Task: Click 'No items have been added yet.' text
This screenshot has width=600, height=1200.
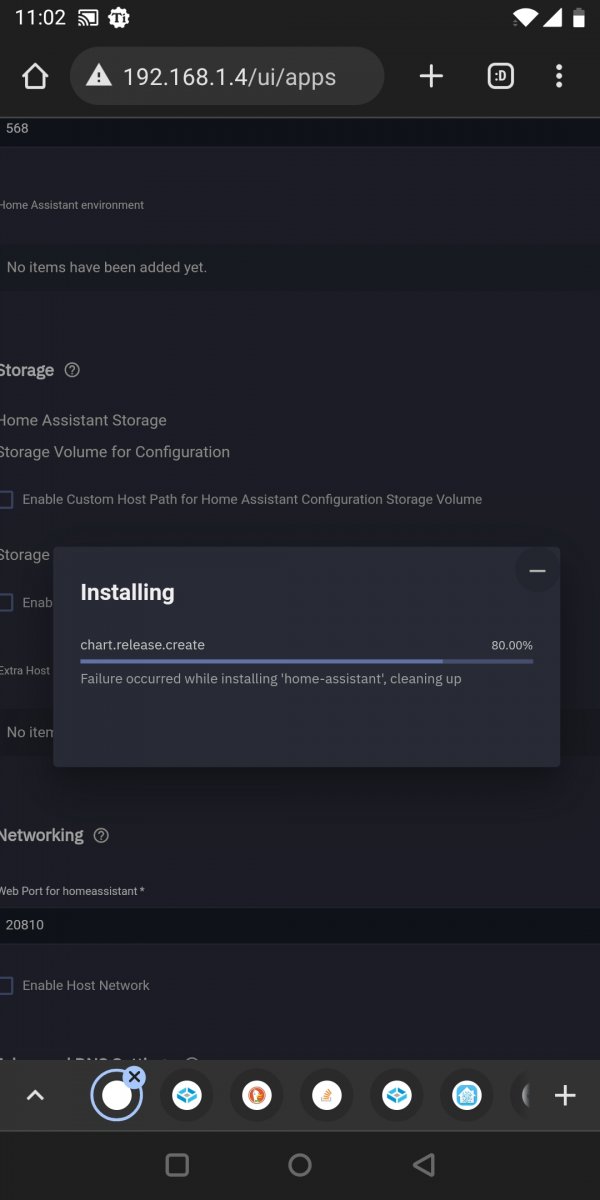Action: (x=106, y=268)
